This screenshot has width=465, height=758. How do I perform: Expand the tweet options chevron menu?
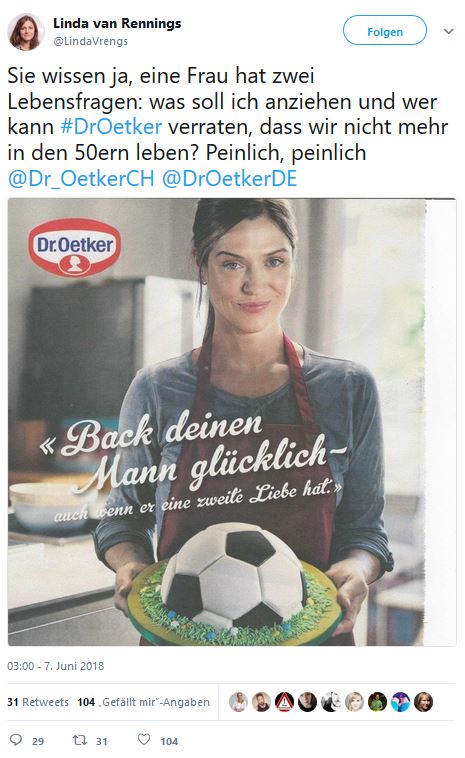point(449,31)
